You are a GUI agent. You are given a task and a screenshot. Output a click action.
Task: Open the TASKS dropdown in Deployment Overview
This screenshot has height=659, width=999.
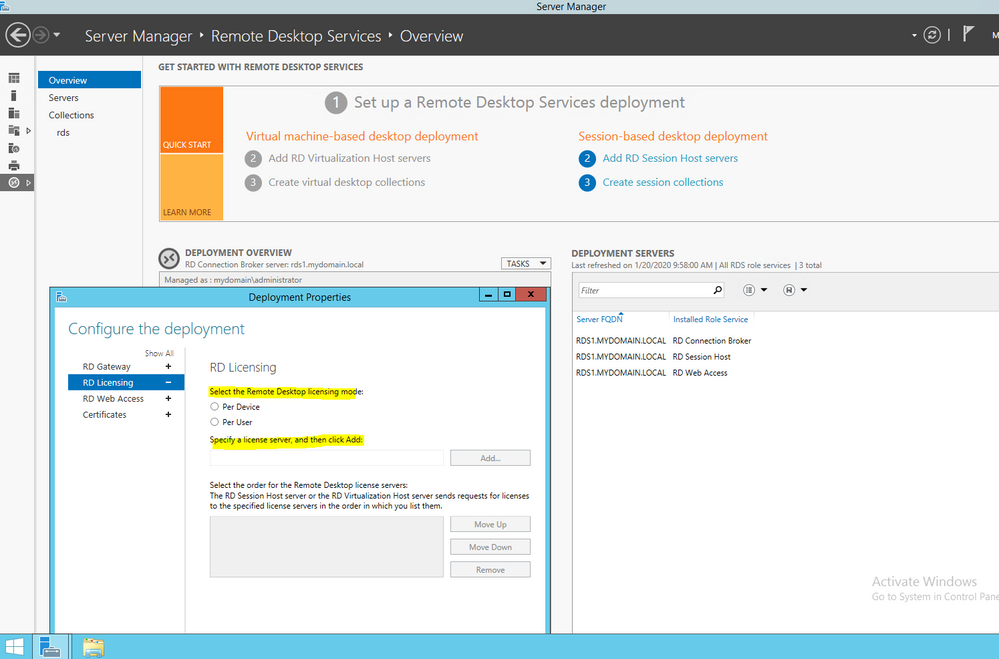526,263
